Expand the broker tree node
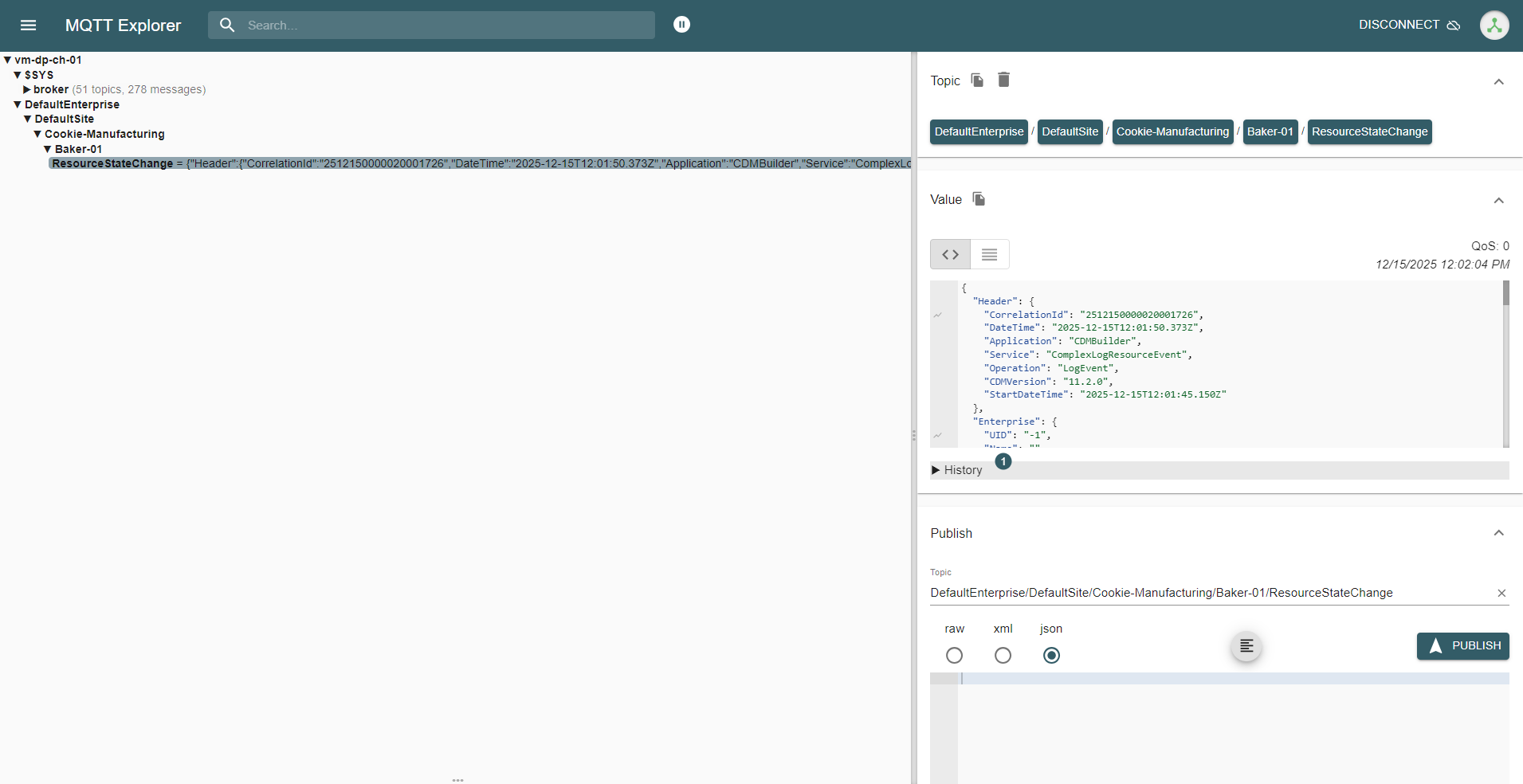Viewport: 1523px width, 784px height. pyautogui.click(x=27, y=89)
